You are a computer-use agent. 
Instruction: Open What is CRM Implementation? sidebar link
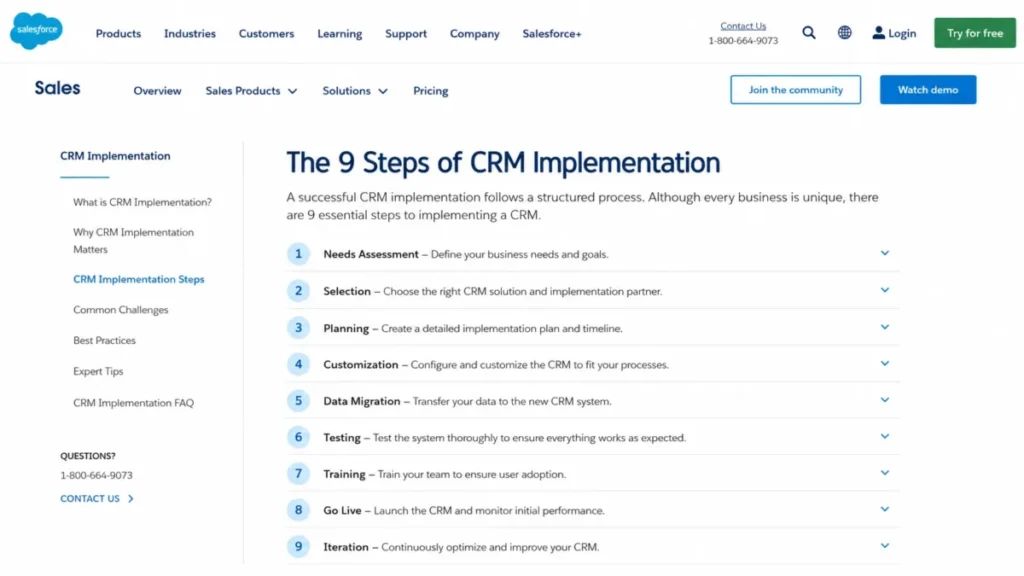click(x=142, y=202)
